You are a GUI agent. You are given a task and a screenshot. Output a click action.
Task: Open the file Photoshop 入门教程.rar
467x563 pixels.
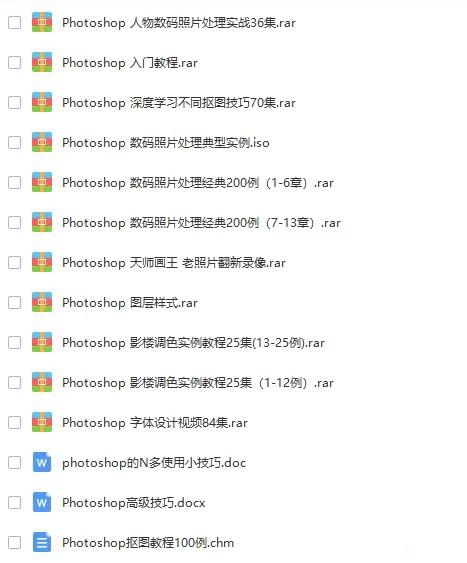coord(130,63)
